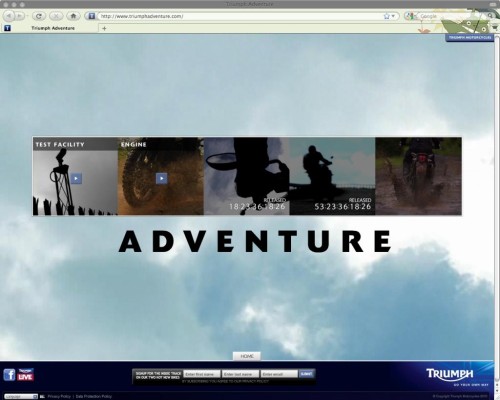Submit the signup form

[306, 374]
